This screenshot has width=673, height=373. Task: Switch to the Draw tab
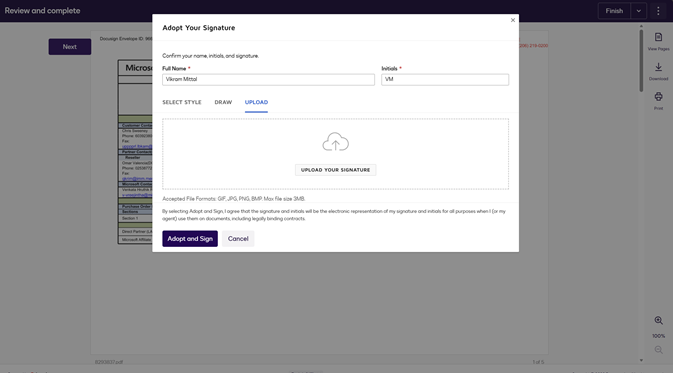223,102
